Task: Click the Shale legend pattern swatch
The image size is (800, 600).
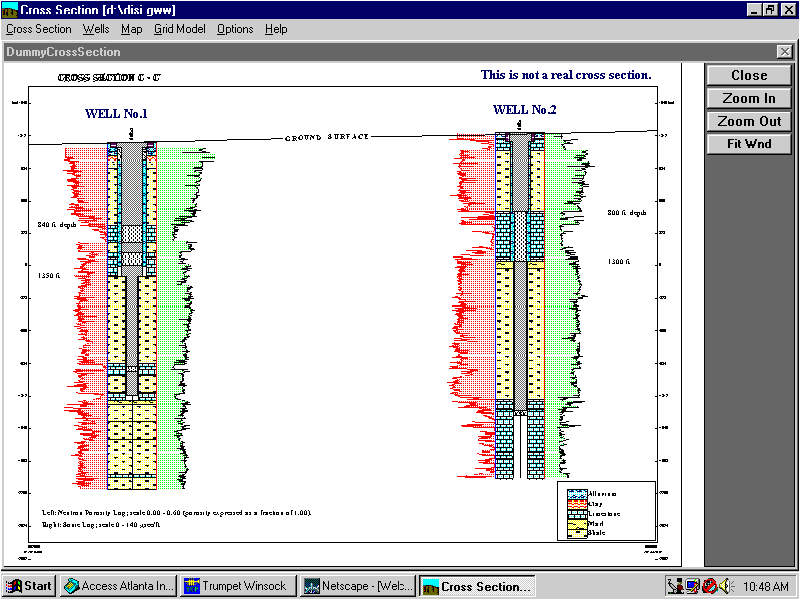Action: (577, 533)
